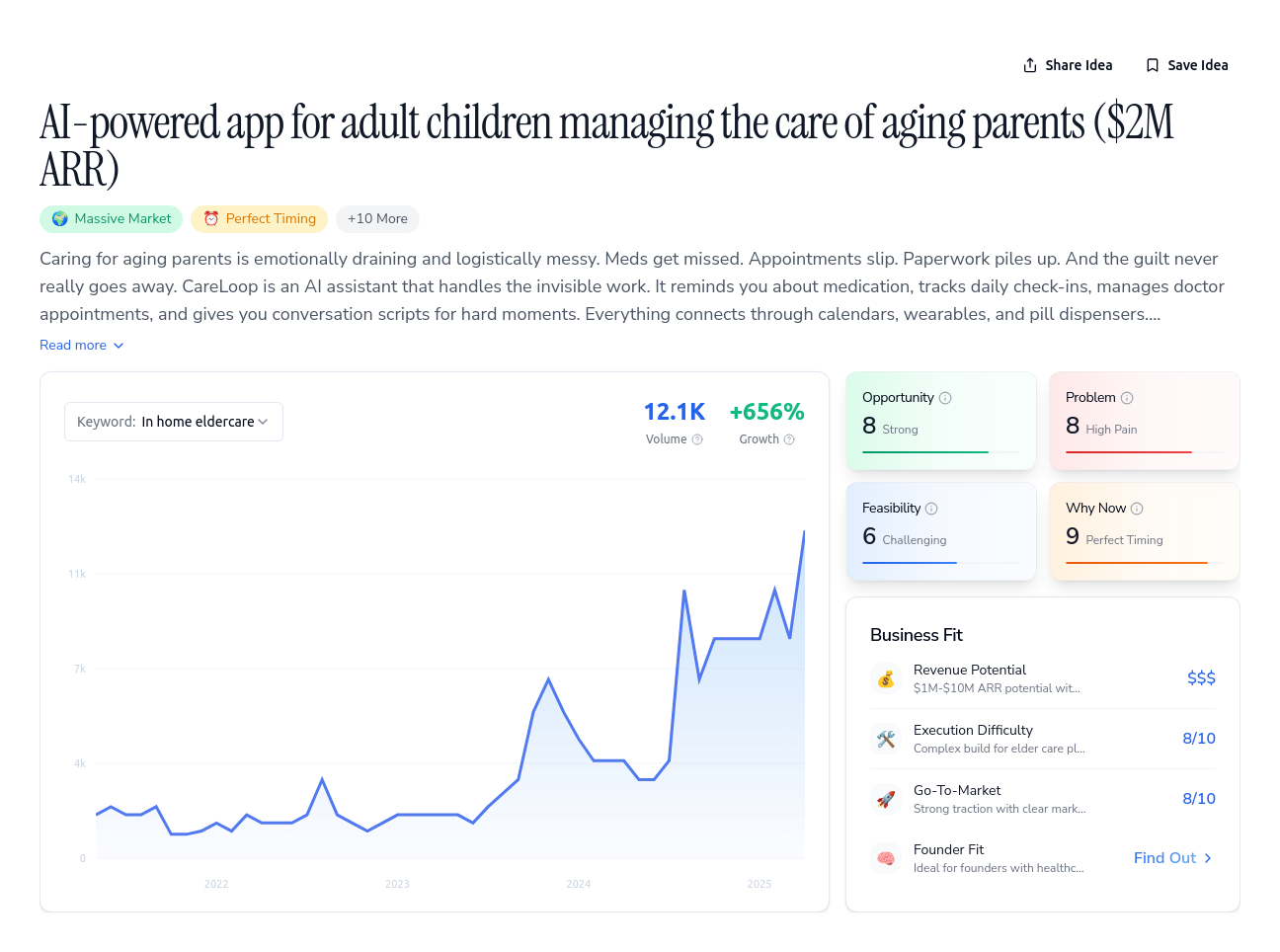
Task: Click the help icon next to Growth
Action: 789,439
